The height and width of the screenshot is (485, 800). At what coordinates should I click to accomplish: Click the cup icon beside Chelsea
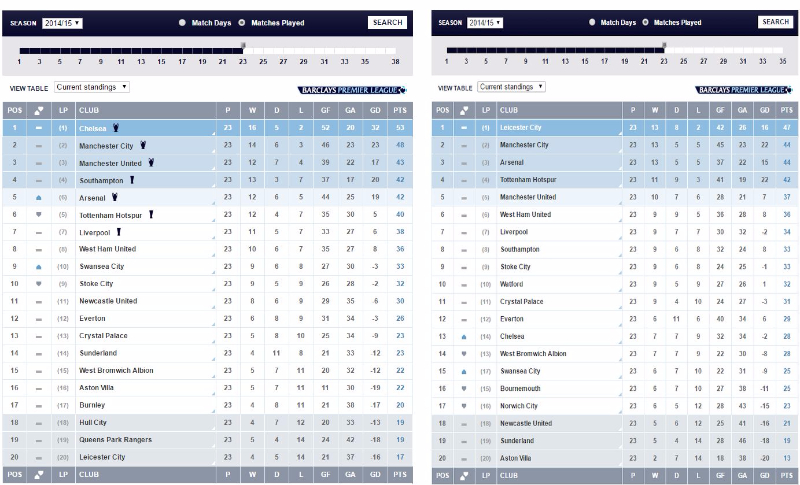coord(117,127)
